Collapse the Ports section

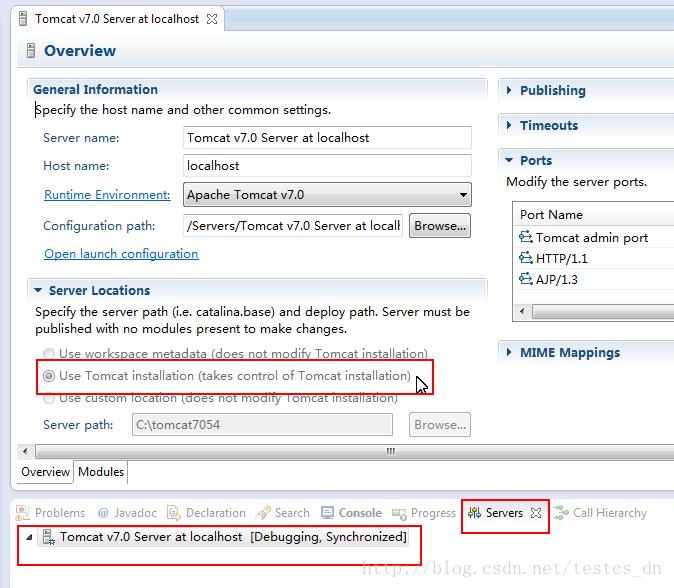coord(509,160)
